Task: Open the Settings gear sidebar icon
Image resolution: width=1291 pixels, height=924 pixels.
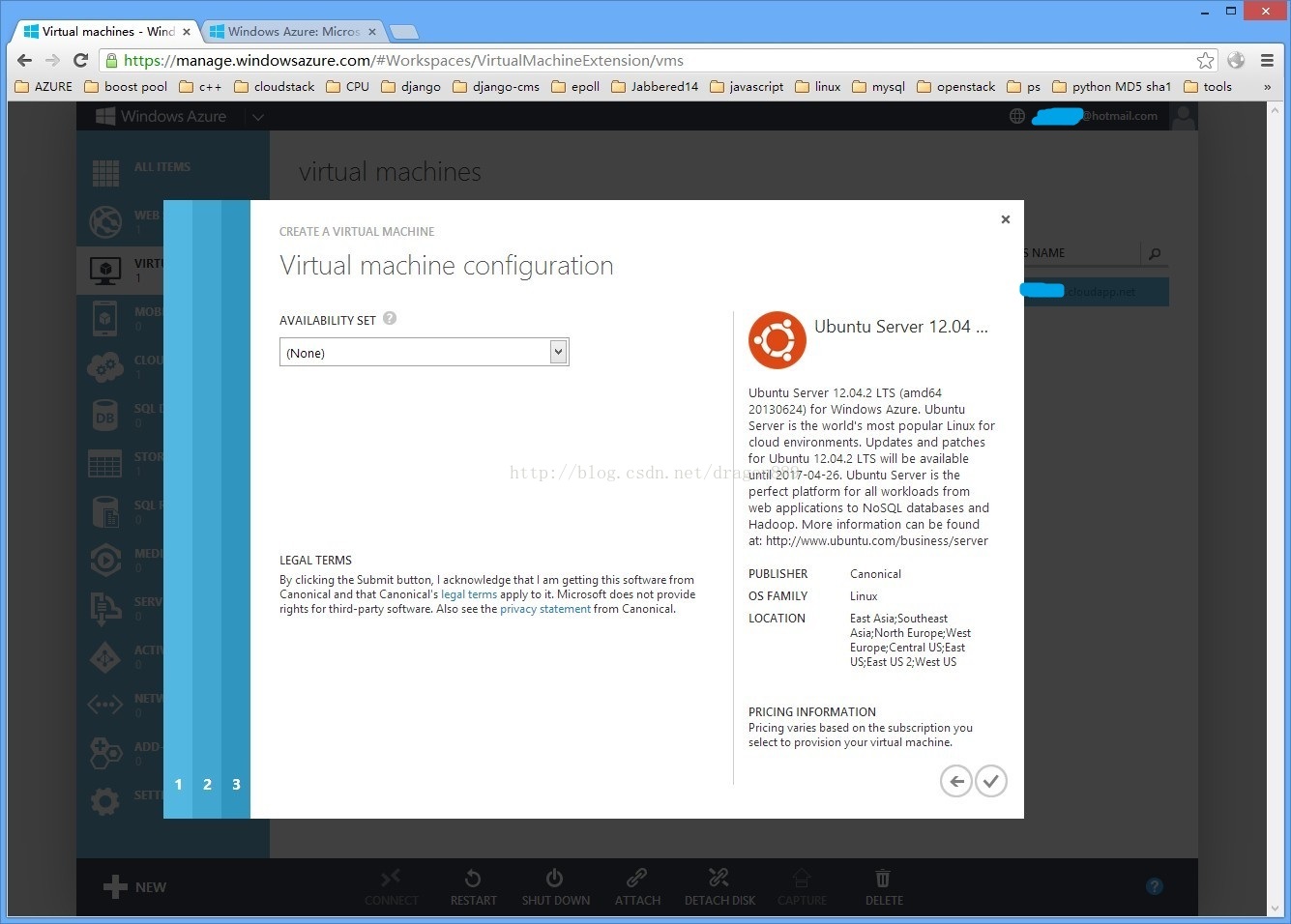Action: point(105,801)
